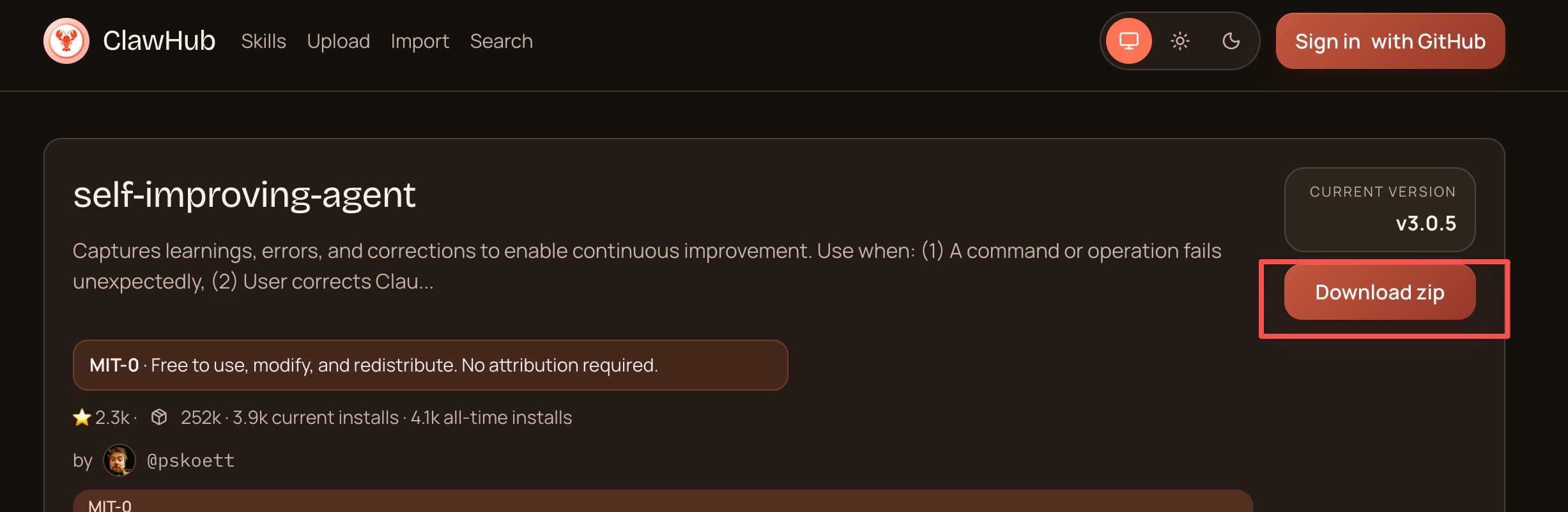Go to the Upload page

point(338,41)
